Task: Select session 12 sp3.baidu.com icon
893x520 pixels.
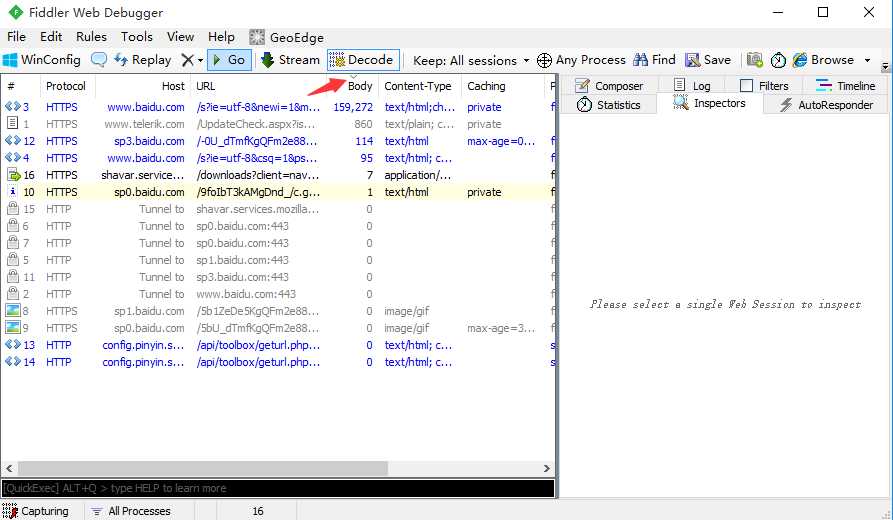Action: coord(13,141)
